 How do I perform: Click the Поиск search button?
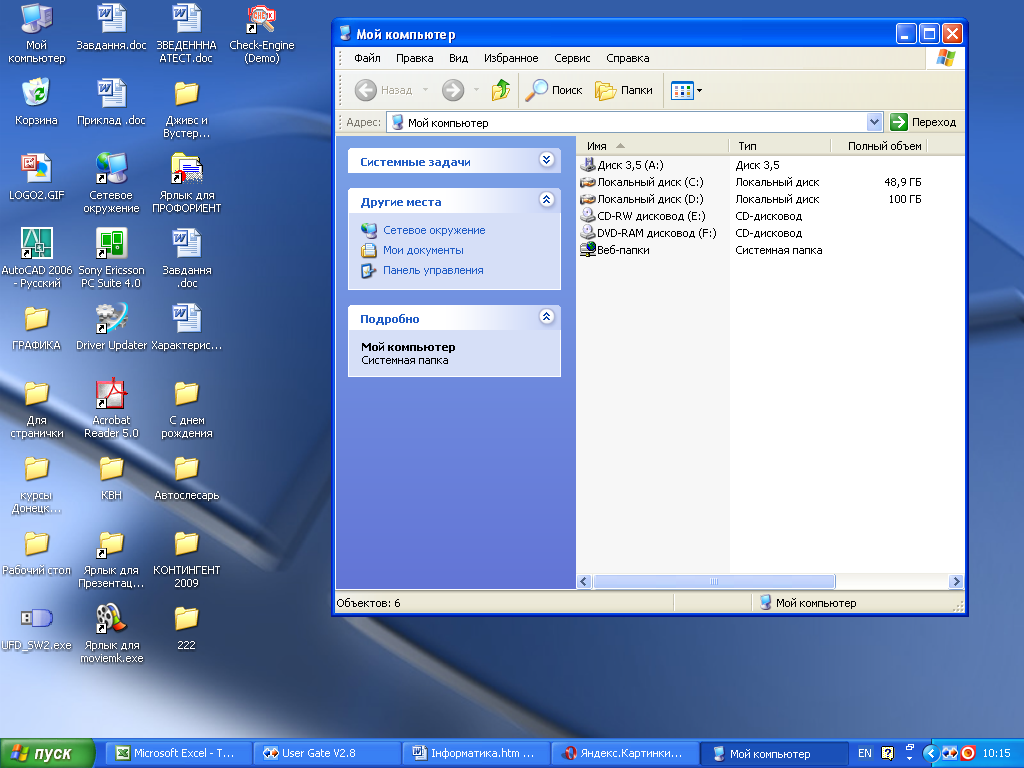point(554,90)
